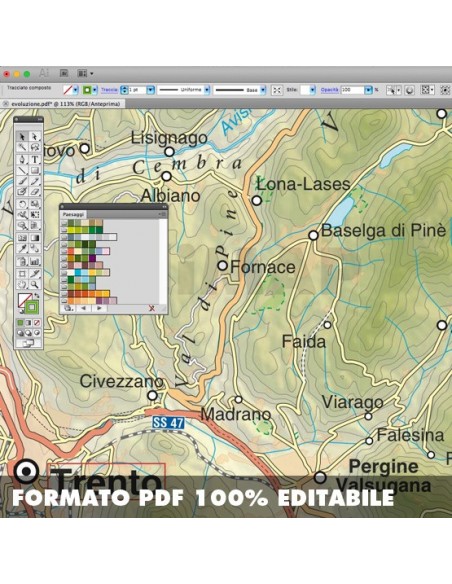Select the Line Segment tool
This screenshot has width=452, height=584.
click(x=22, y=170)
